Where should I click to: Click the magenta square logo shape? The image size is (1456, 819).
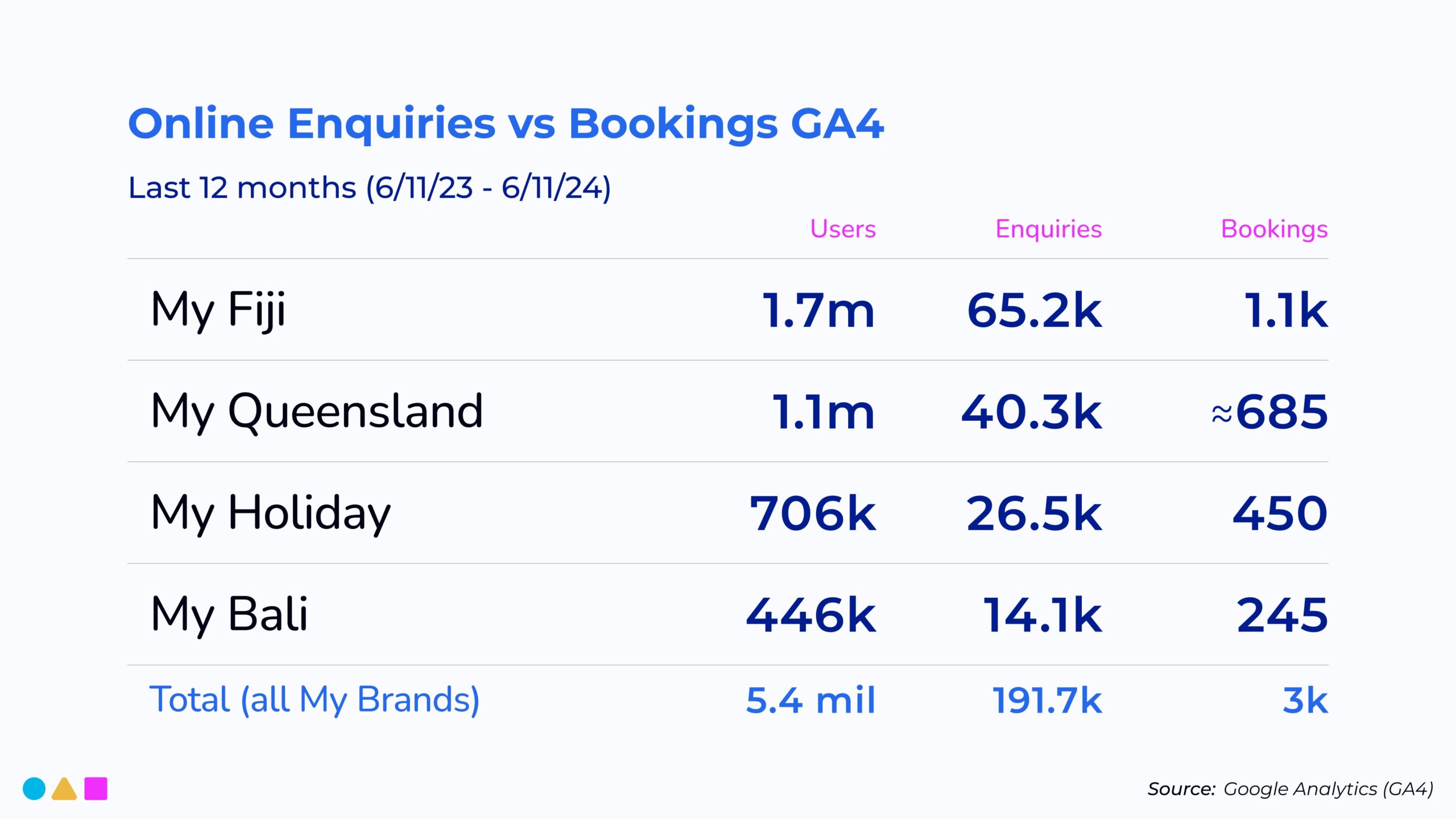[x=96, y=789]
